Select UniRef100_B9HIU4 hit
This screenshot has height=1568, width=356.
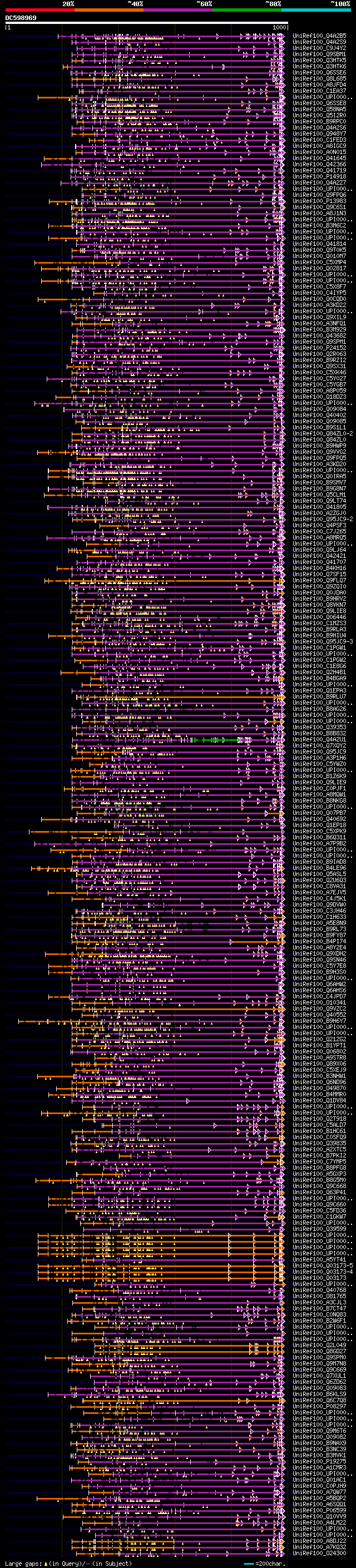pyautogui.click(x=319, y=635)
